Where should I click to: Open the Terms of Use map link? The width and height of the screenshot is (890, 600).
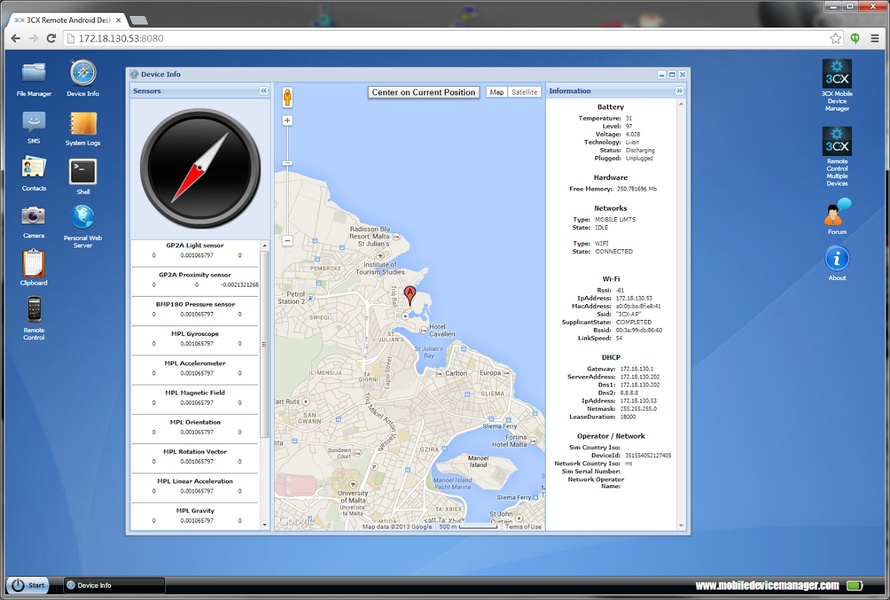(x=523, y=527)
